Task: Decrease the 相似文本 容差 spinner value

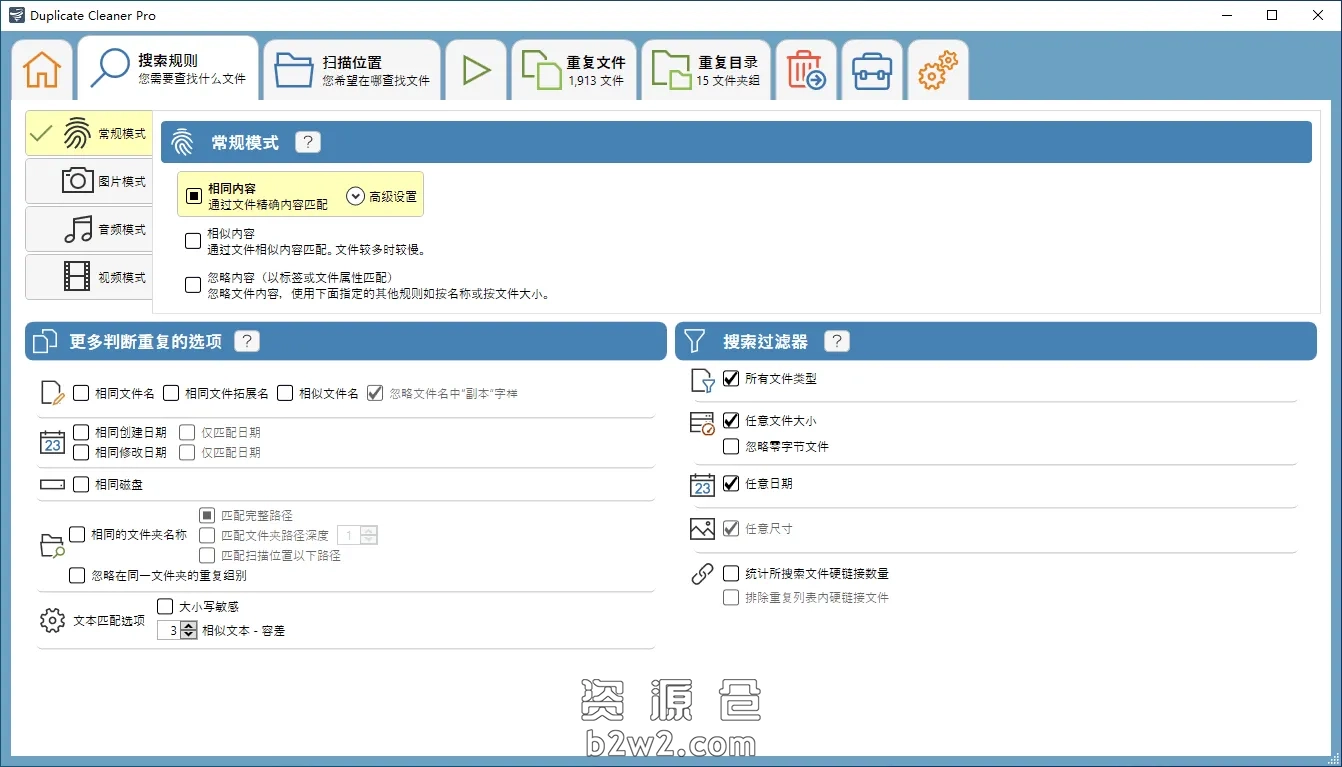Action: [x=189, y=635]
